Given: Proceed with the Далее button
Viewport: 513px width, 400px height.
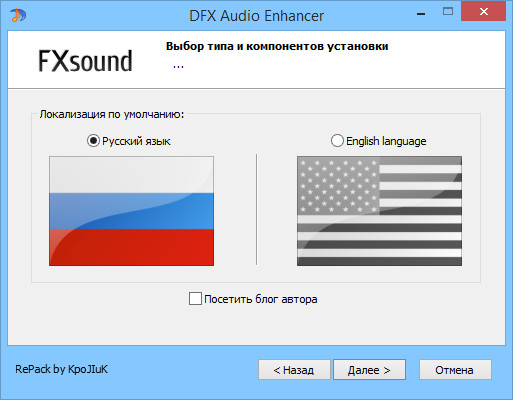Looking at the screenshot, I should [x=369, y=370].
